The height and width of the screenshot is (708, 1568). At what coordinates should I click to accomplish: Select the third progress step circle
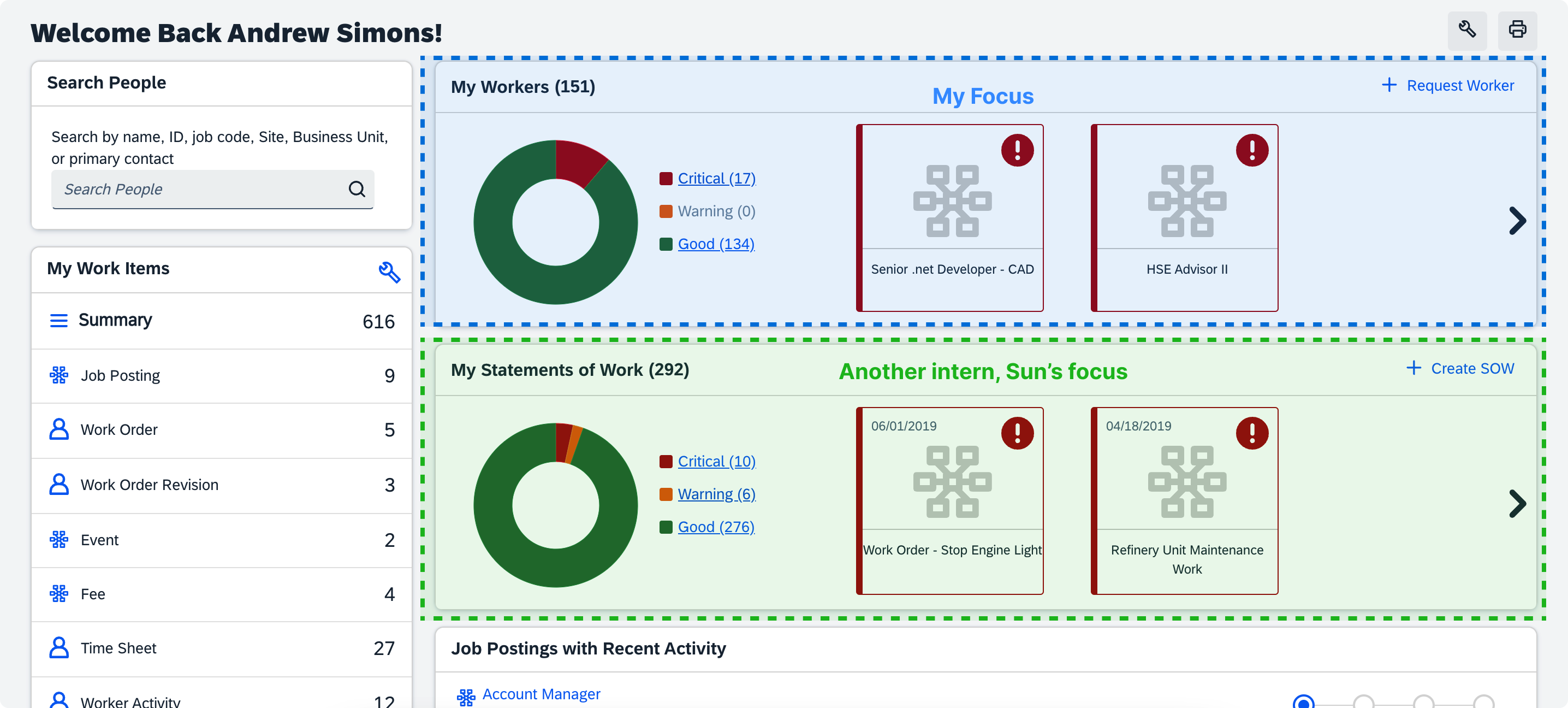coord(1423,703)
